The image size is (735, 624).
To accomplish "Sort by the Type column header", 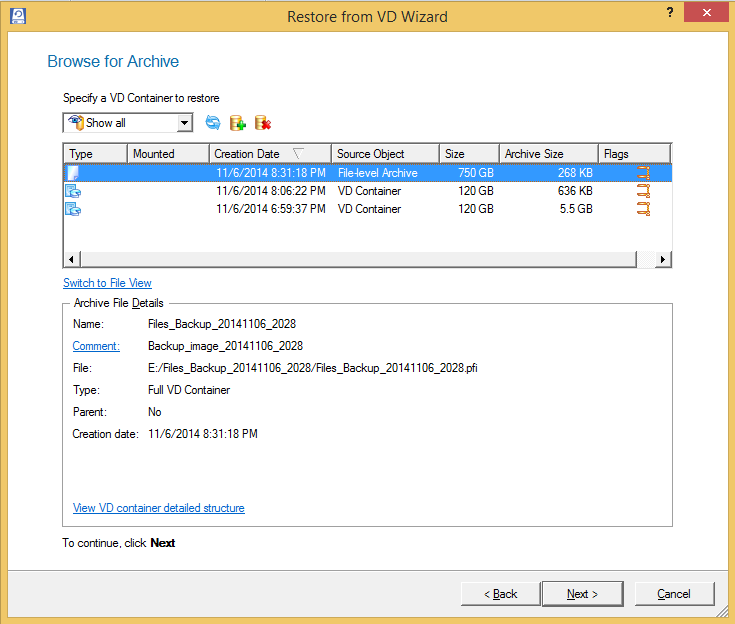I will click(x=96, y=154).
